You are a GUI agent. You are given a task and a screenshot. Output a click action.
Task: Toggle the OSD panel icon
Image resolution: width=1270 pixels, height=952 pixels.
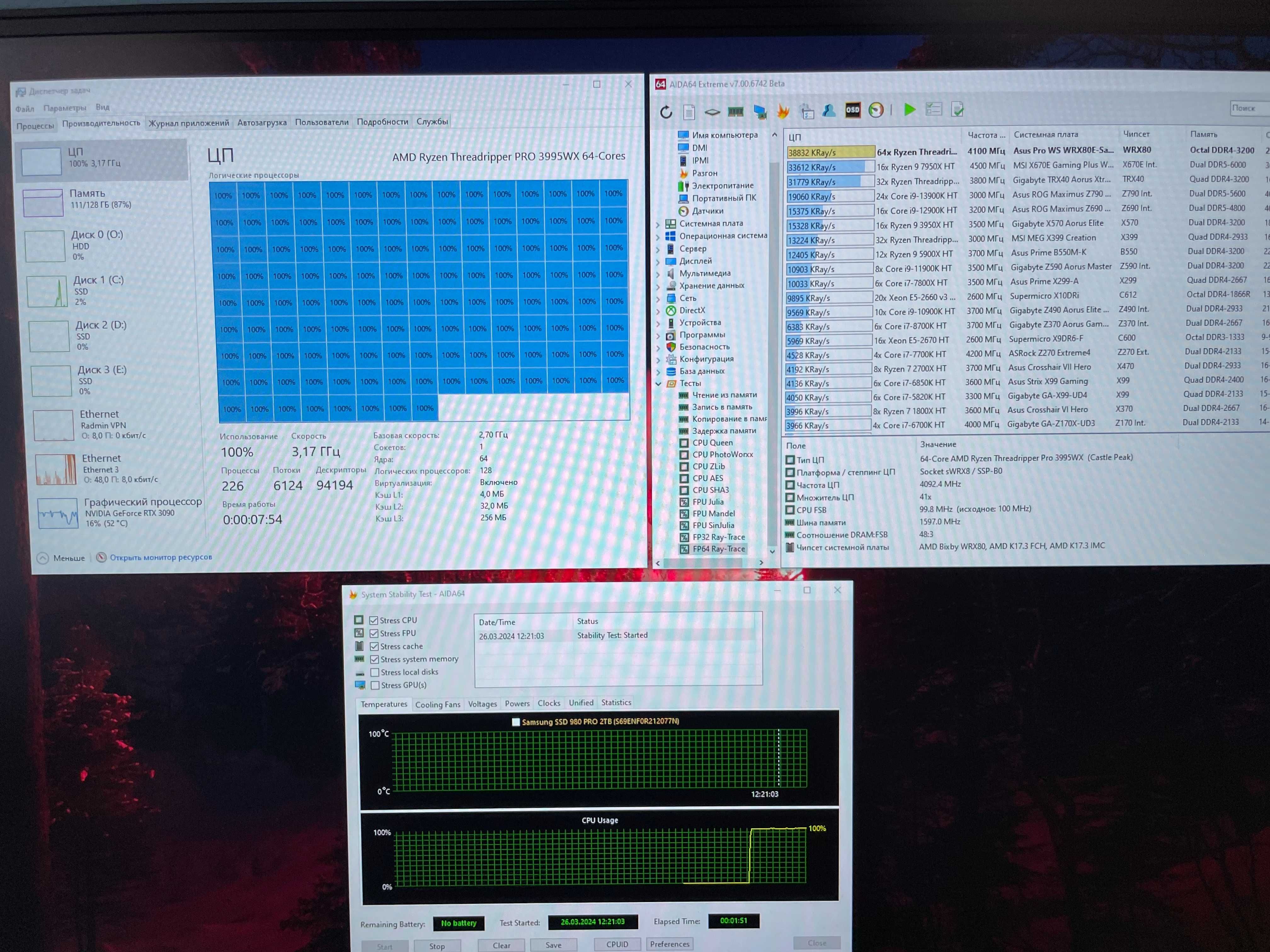(x=853, y=110)
